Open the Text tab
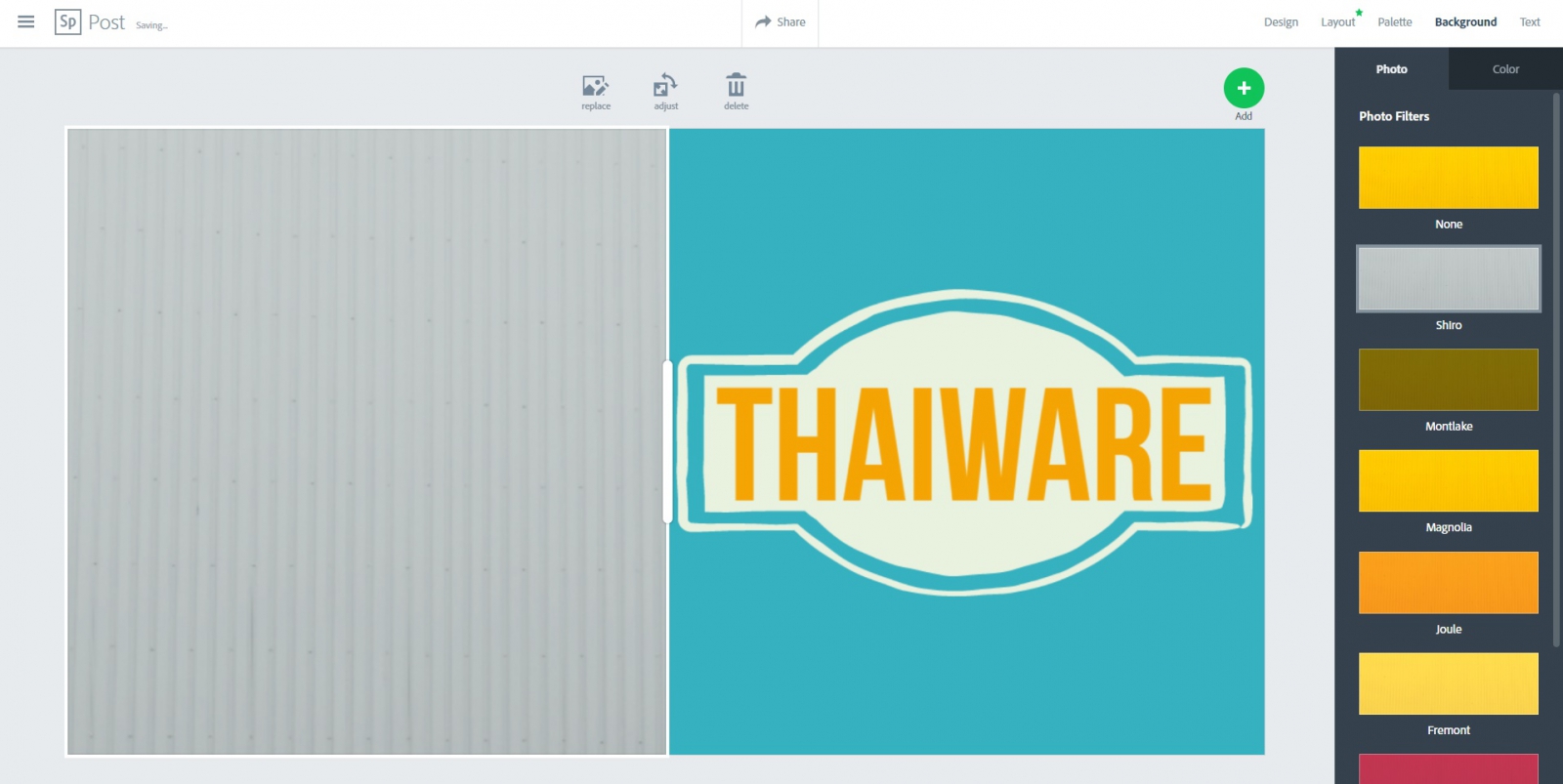The height and width of the screenshot is (784, 1563). point(1530,22)
